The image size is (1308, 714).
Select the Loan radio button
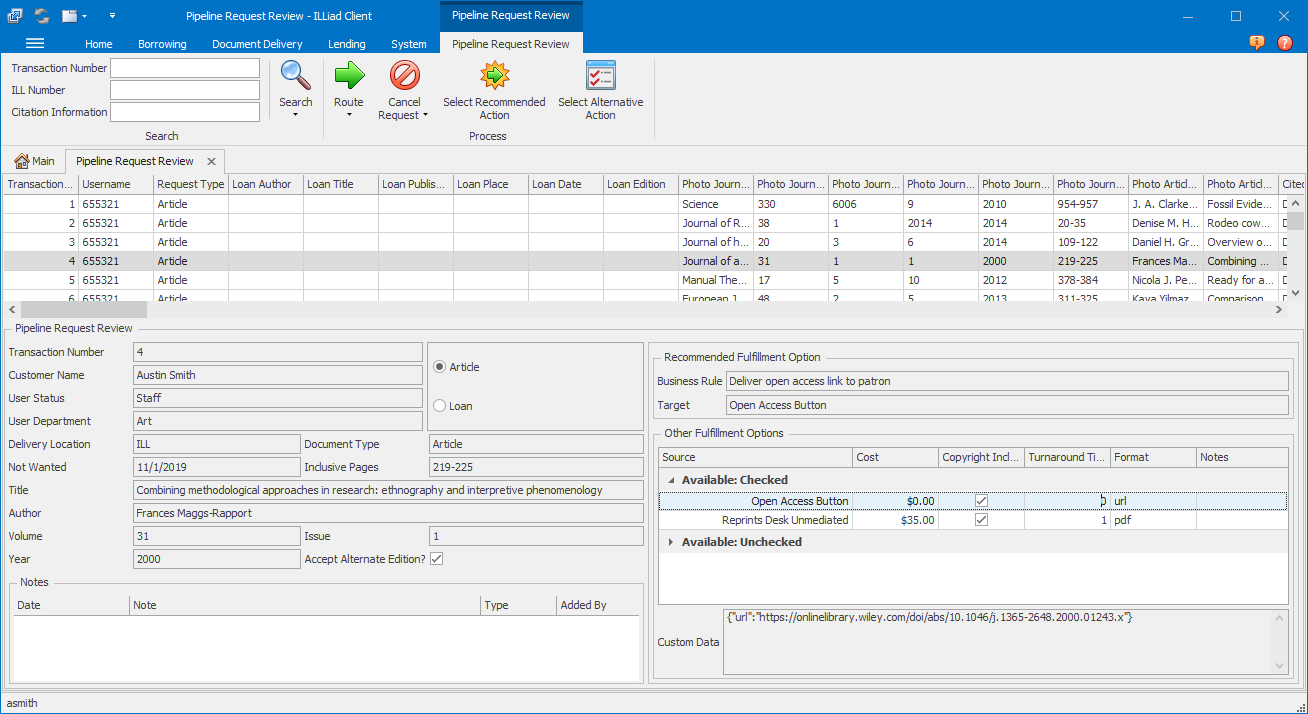(x=437, y=404)
